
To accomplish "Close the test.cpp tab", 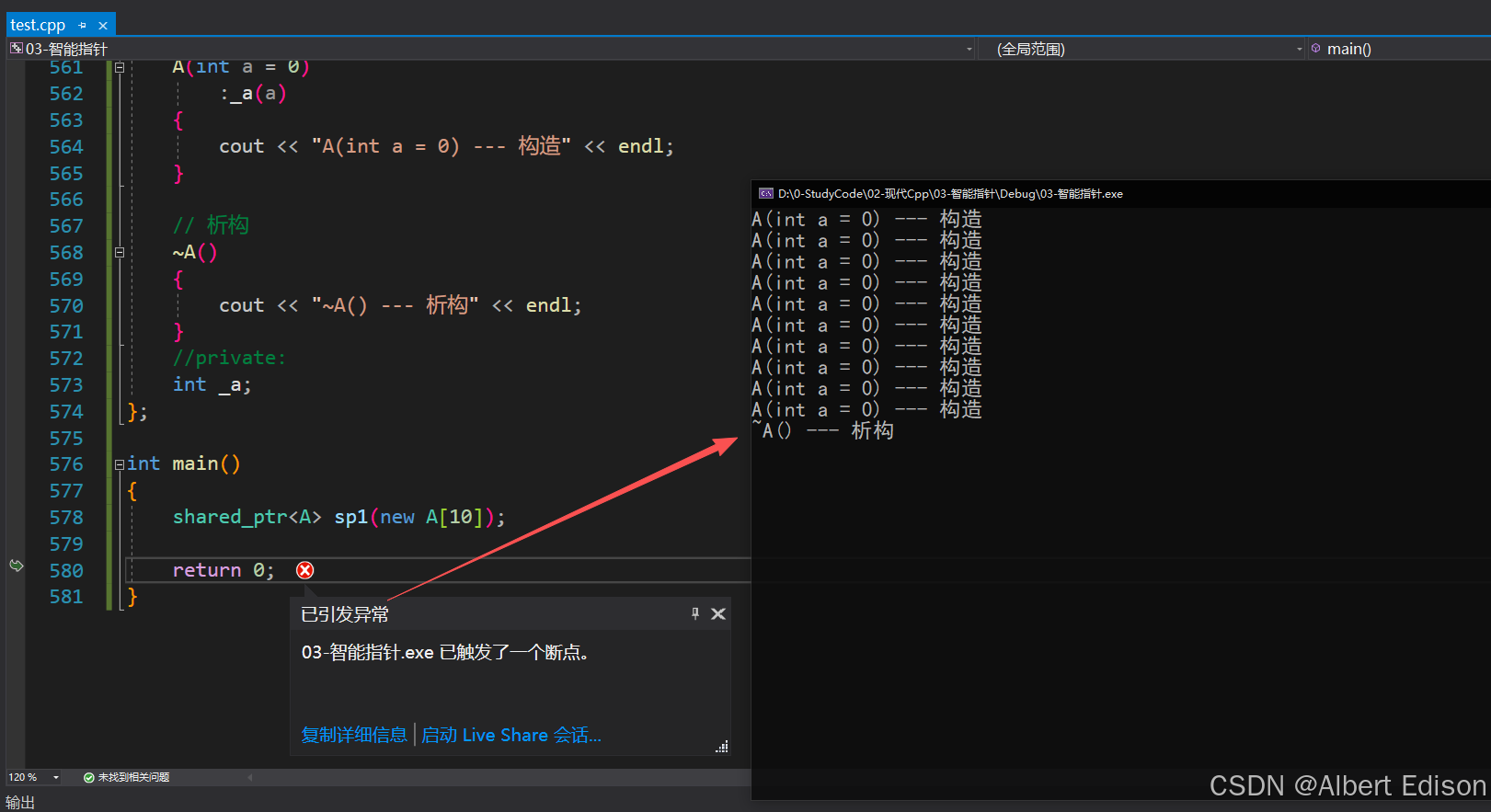I will point(103,26).
